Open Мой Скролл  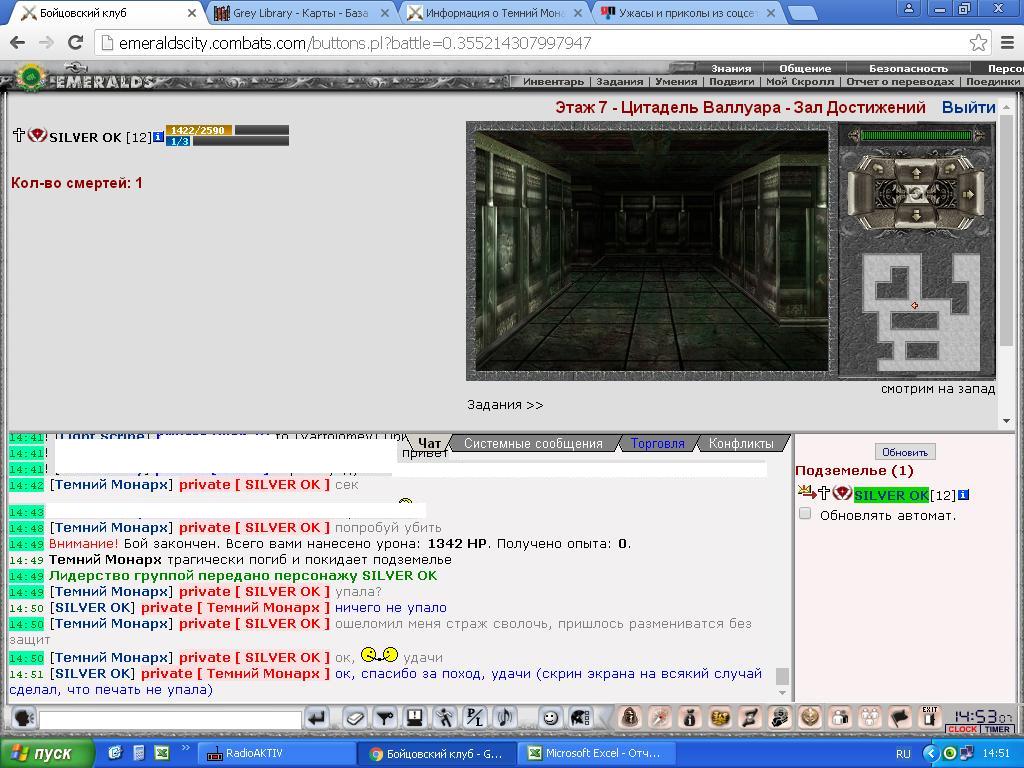point(800,82)
